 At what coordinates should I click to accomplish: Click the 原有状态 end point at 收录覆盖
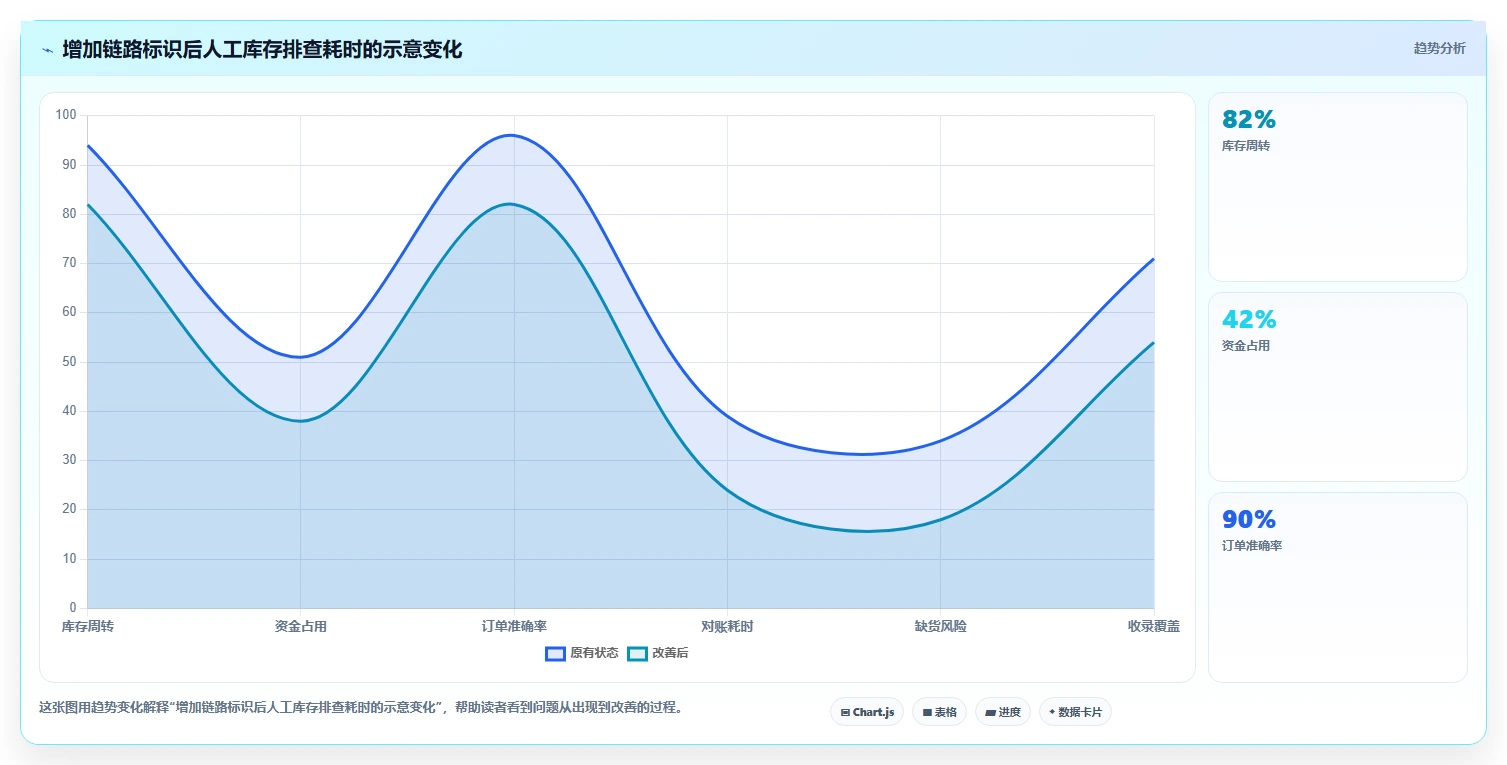click(x=1154, y=259)
